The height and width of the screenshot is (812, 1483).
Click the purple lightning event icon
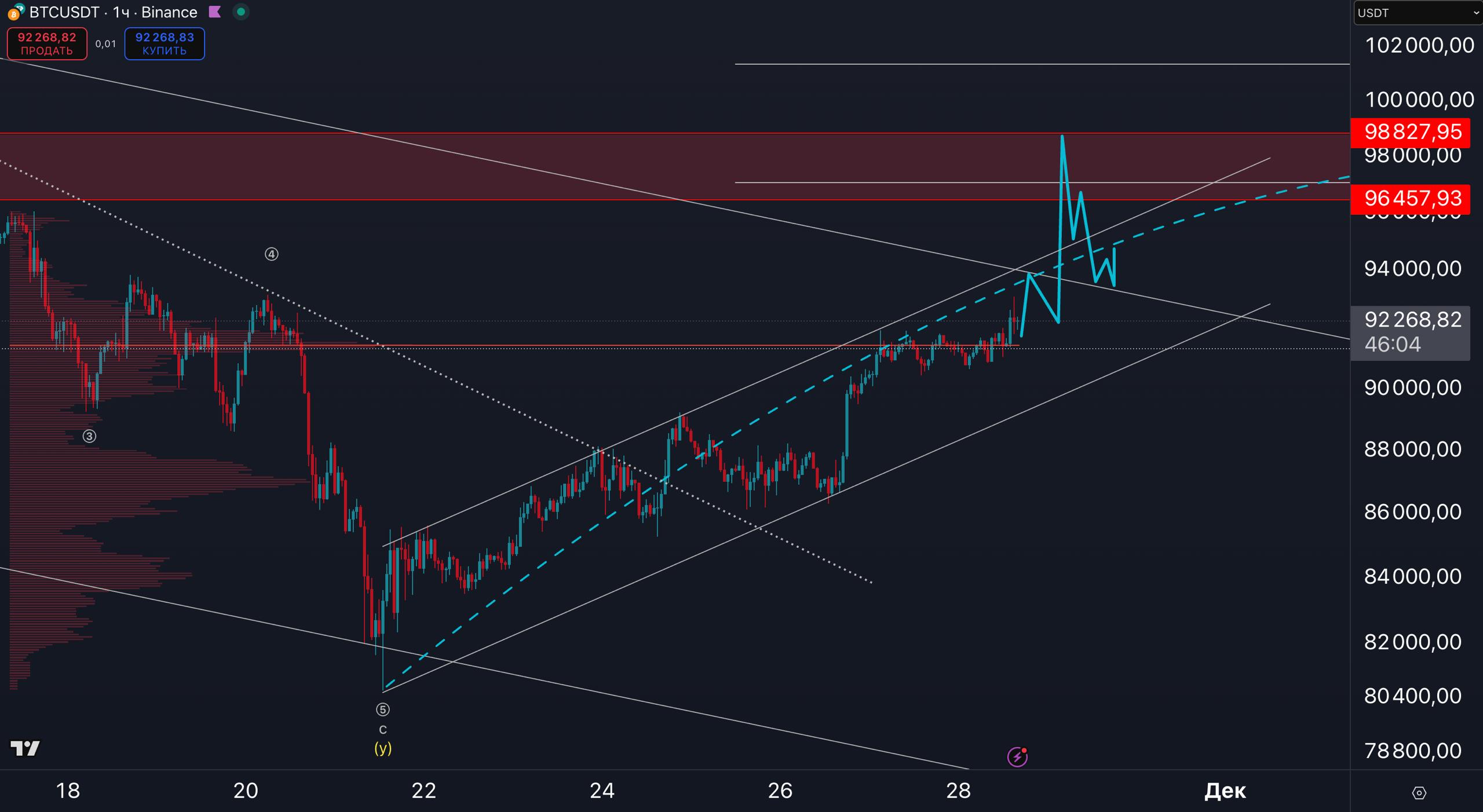point(1017,756)
